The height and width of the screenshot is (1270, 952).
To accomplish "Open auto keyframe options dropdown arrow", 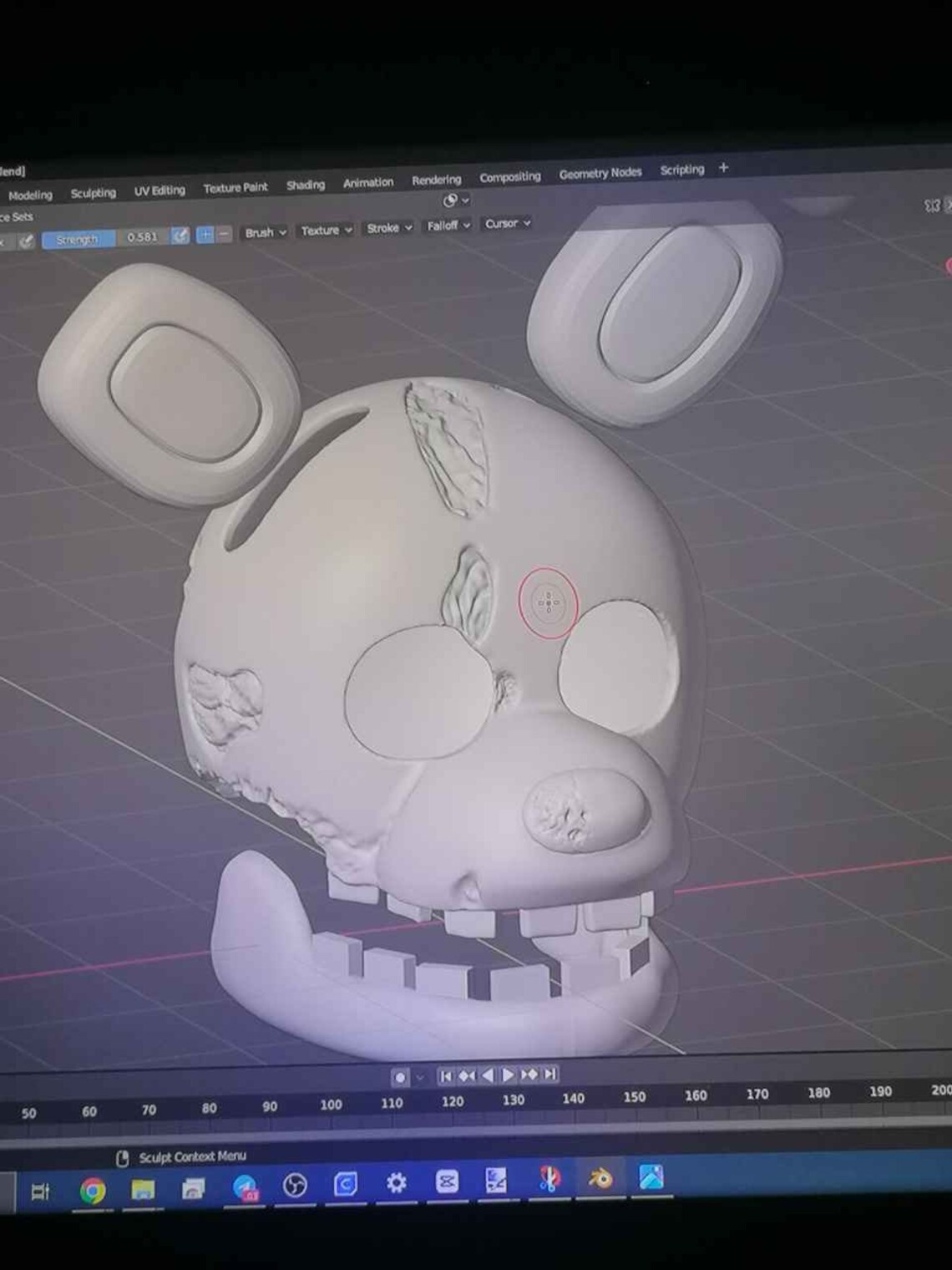I will point(419,1078).
